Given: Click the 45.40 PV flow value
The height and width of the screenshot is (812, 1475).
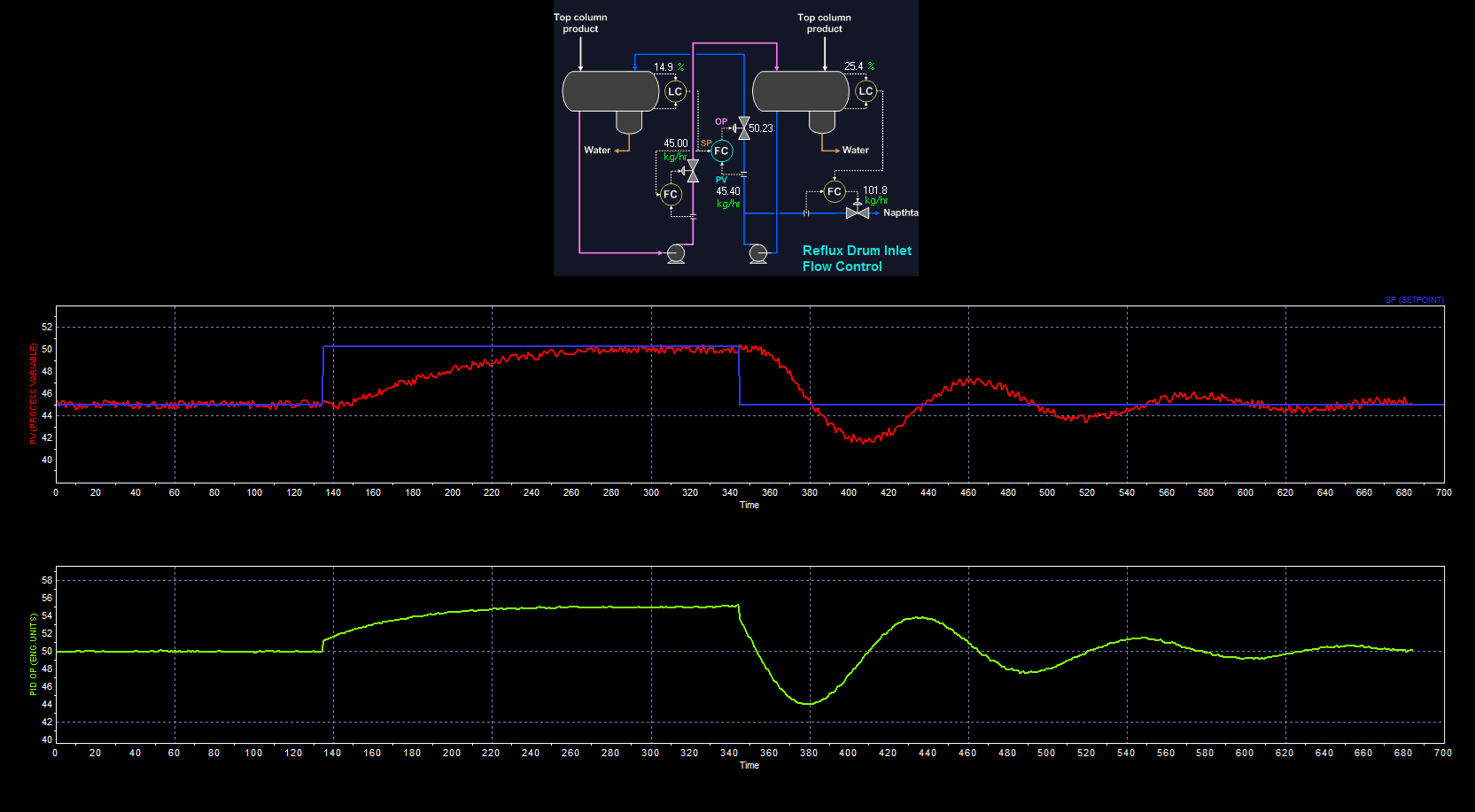Looking at the screenshot, I should click(728, 191).
